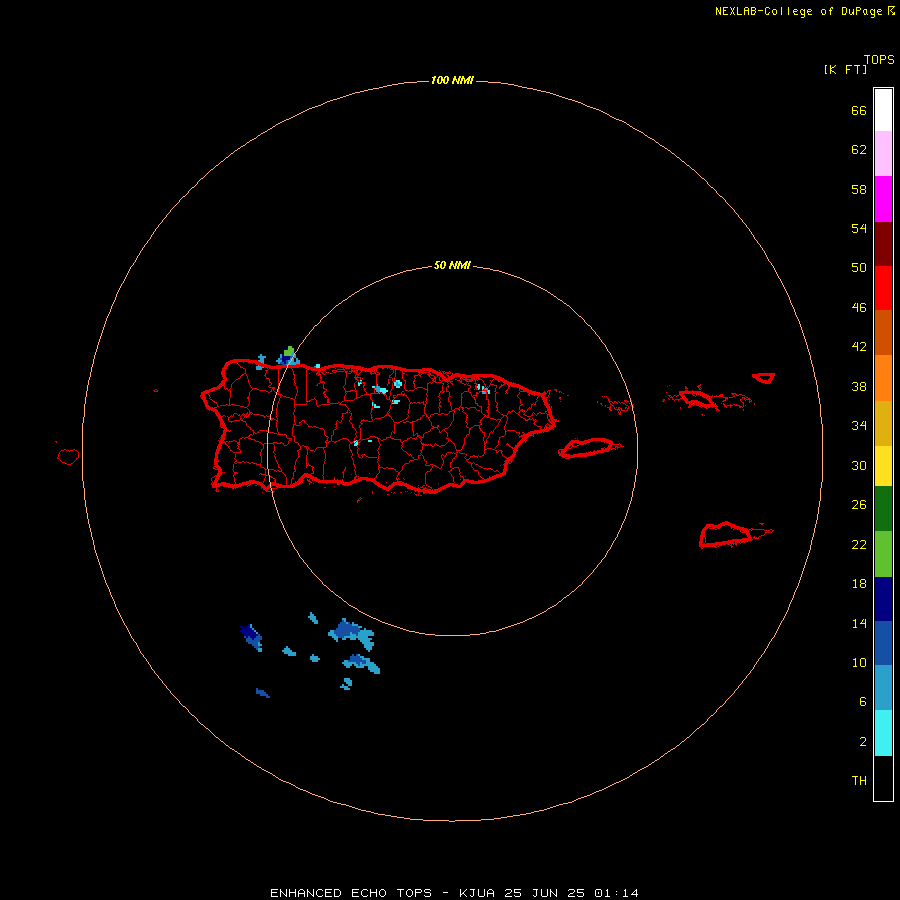Click the 42 legend value
The width and height of the screenshot is (900, 900).
click(x=859, y=347)
